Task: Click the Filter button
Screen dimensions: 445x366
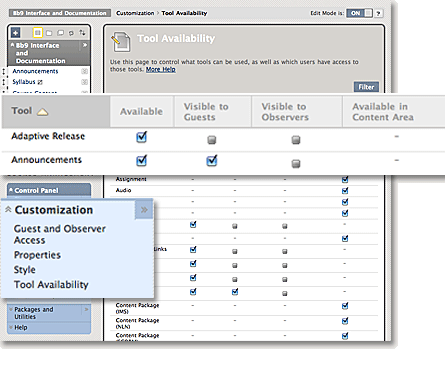Action: tap(366, 87)
